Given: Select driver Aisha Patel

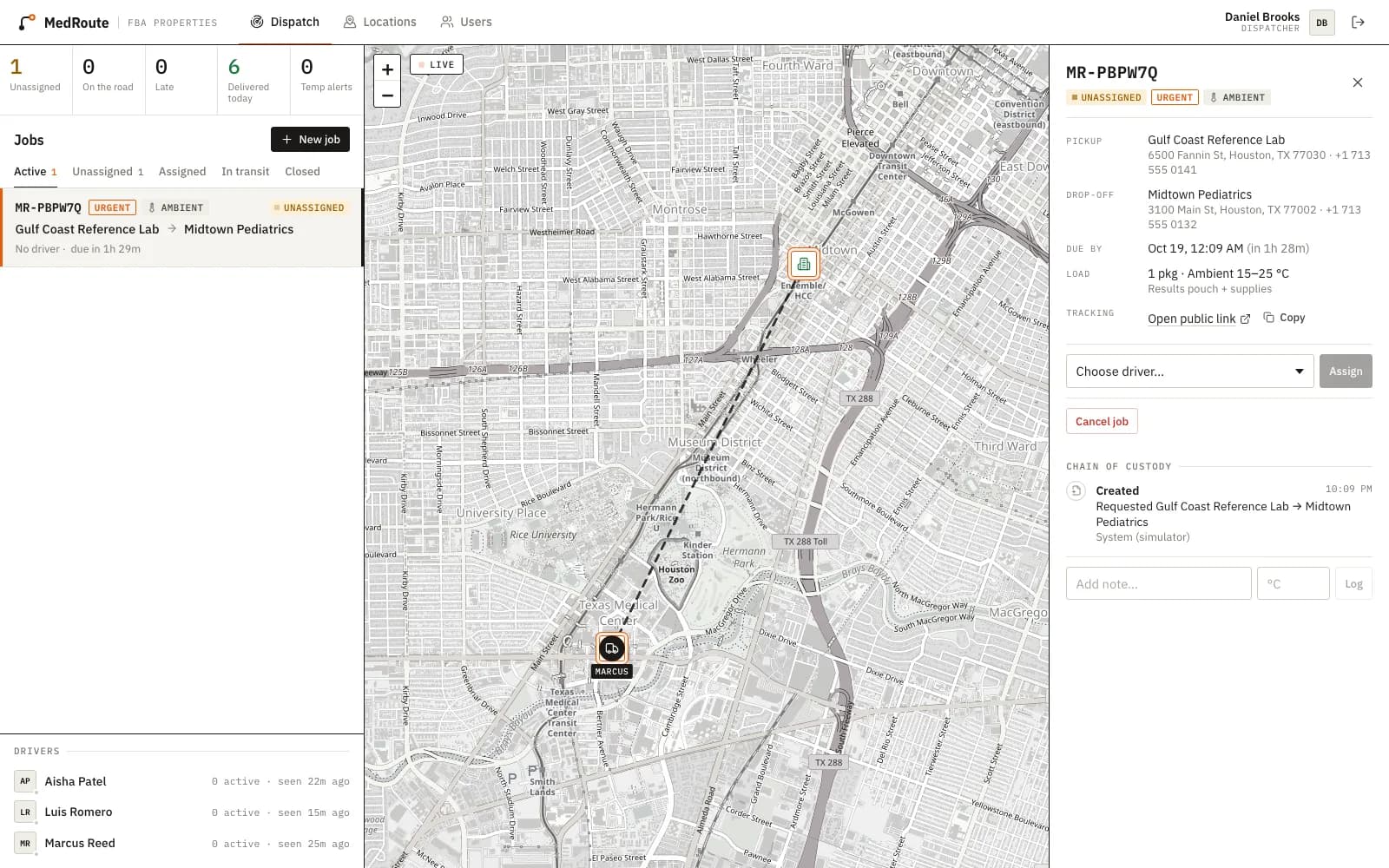Looking at the screenshot, I should point(181,781).
